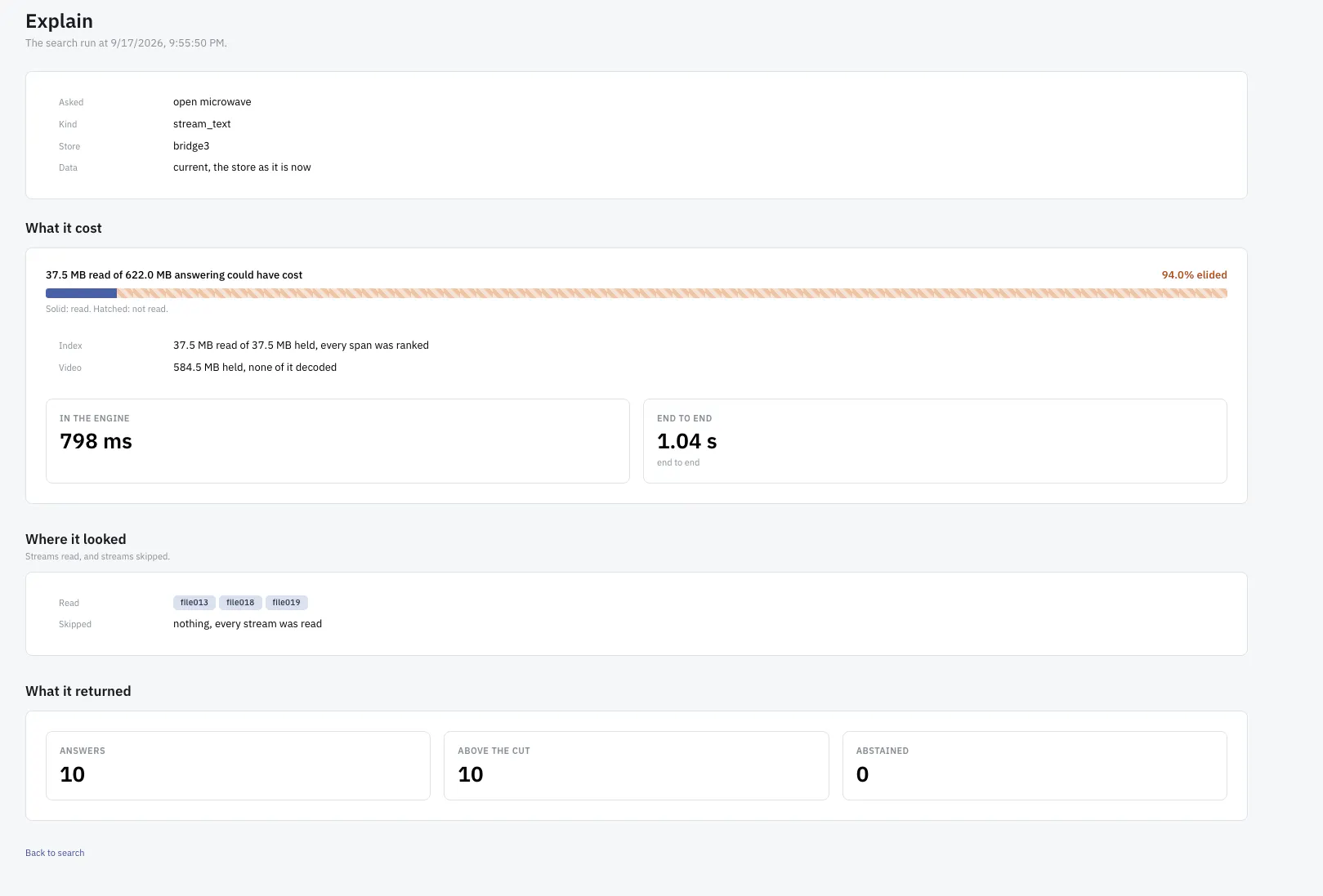Click the read/elided cost progress bar
Image resolution: width=1323 pixels, height=896 pixels.
(637, 293)
